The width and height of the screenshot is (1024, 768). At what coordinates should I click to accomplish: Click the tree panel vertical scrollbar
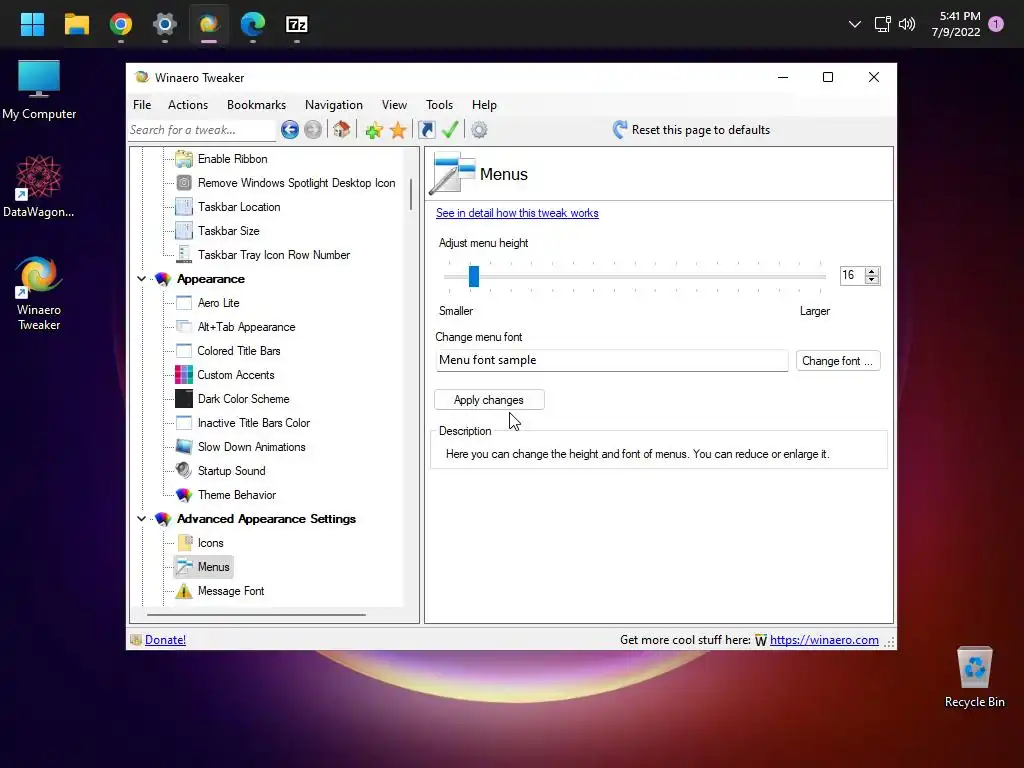point(411,195)
